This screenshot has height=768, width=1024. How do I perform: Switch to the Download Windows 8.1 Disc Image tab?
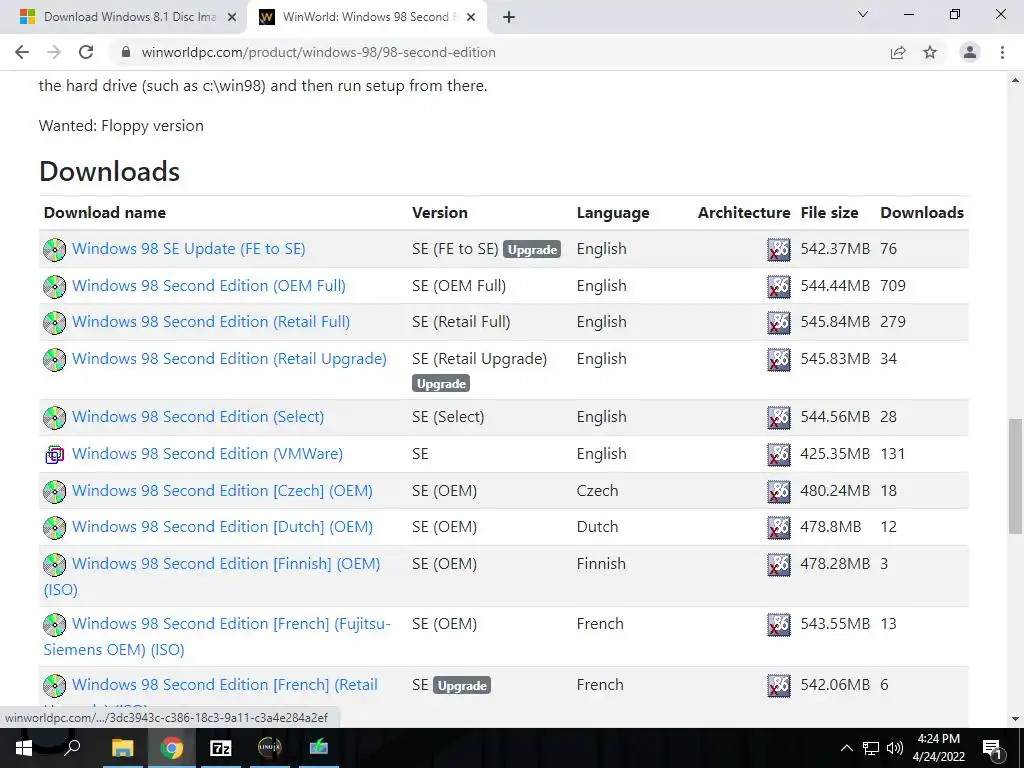(x=129, y=17)
